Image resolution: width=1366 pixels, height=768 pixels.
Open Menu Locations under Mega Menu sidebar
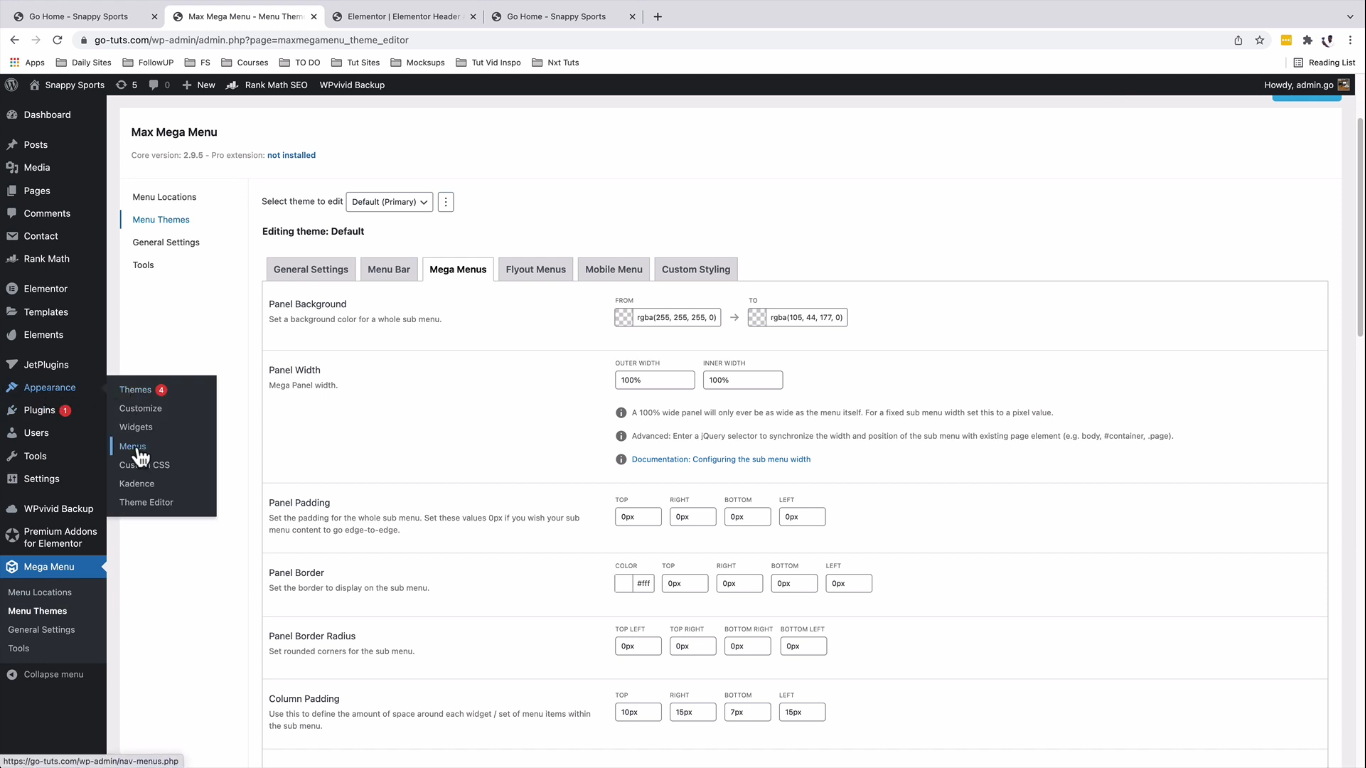click(40, 593)
